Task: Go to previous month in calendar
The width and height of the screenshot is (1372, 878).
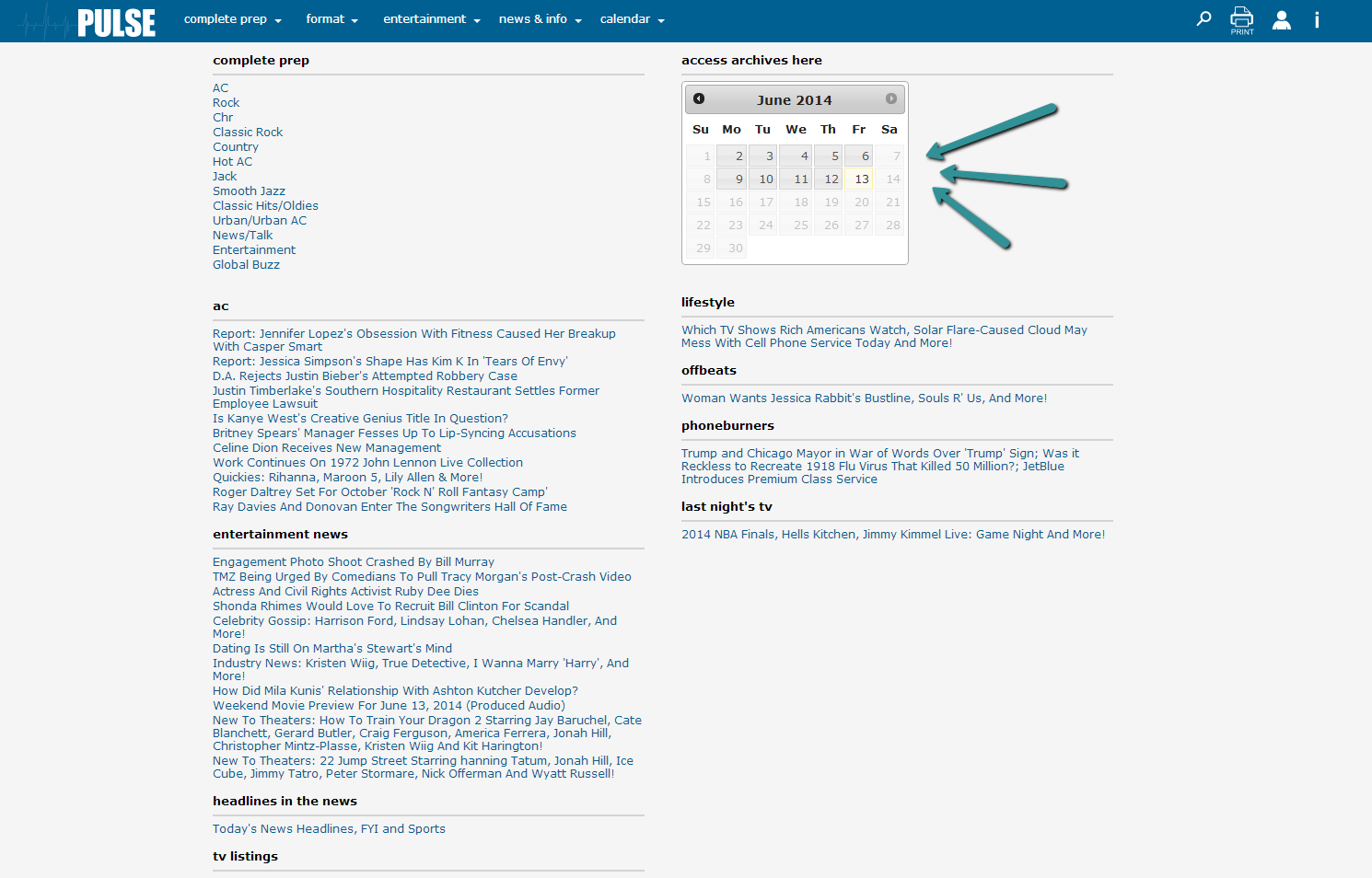Action: click(x=699, y=98)
